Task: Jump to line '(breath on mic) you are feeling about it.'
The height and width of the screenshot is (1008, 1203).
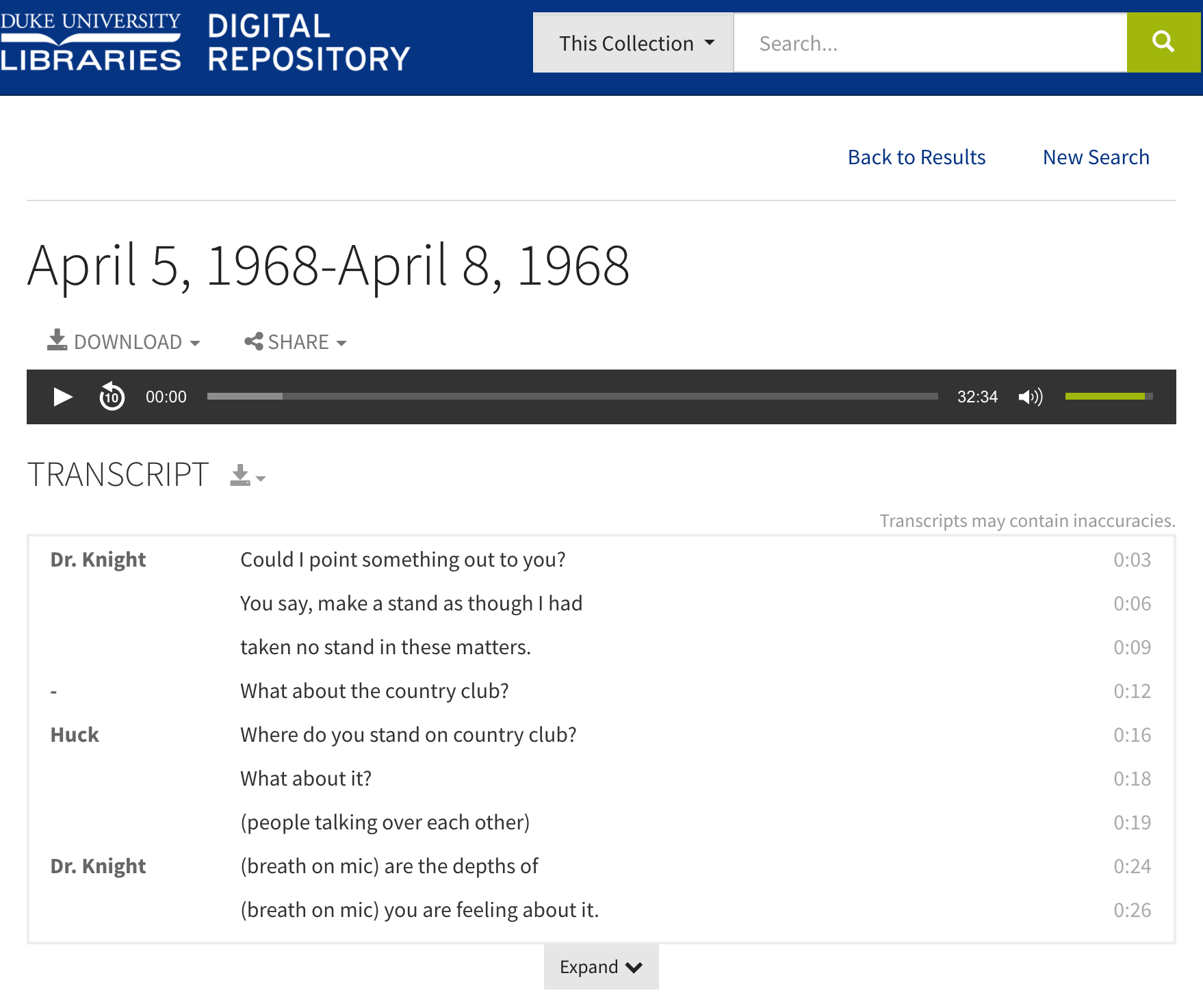Action: coord(419,910)
